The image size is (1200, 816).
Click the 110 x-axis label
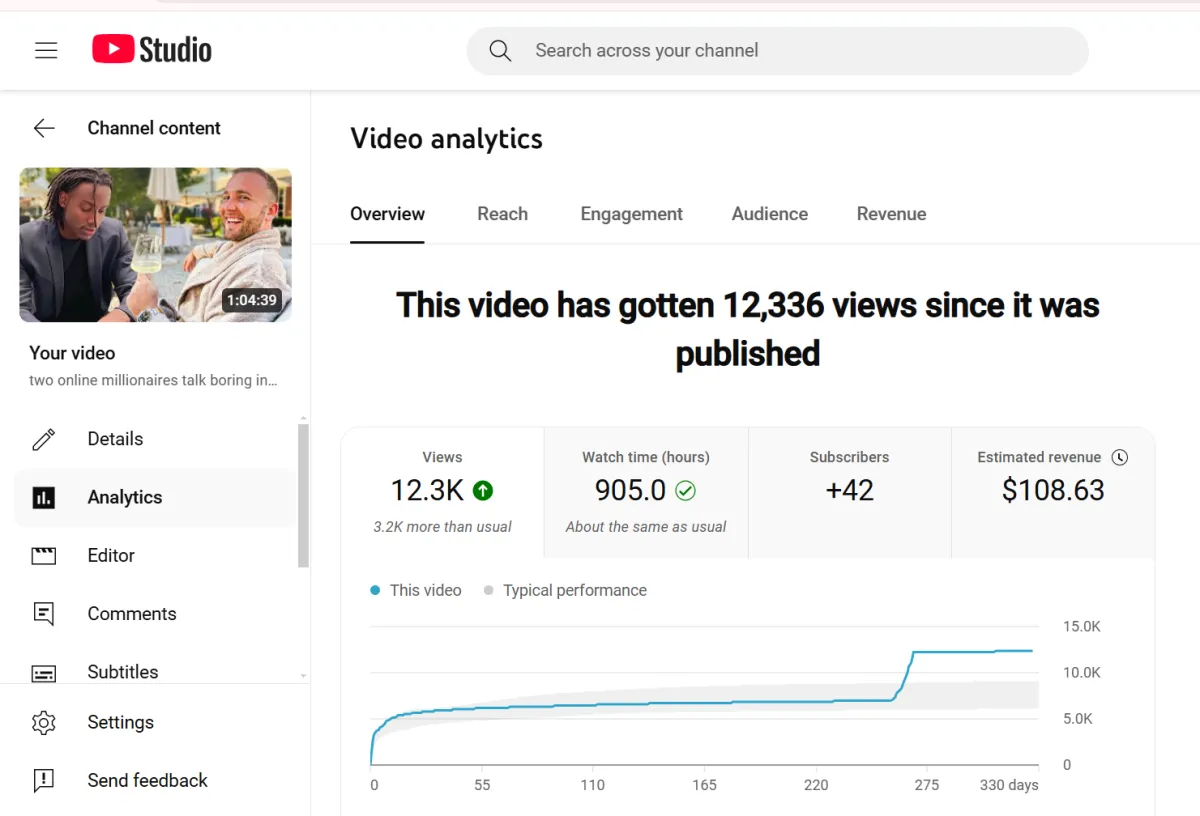(593, 785)
